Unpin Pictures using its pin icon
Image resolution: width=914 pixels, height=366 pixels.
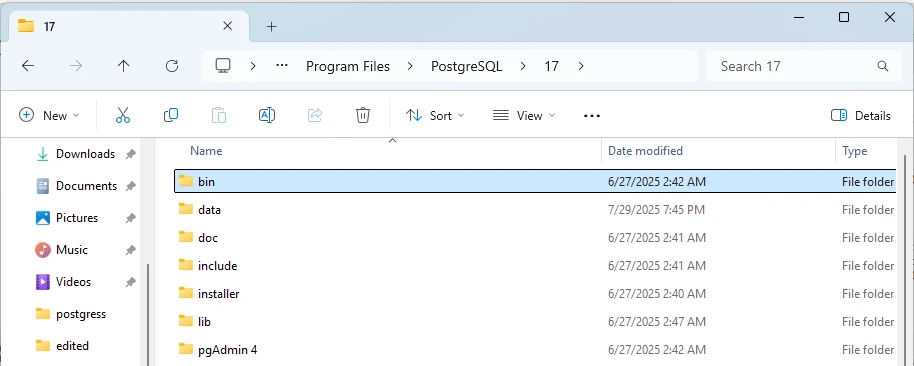[x=131, y=218]
